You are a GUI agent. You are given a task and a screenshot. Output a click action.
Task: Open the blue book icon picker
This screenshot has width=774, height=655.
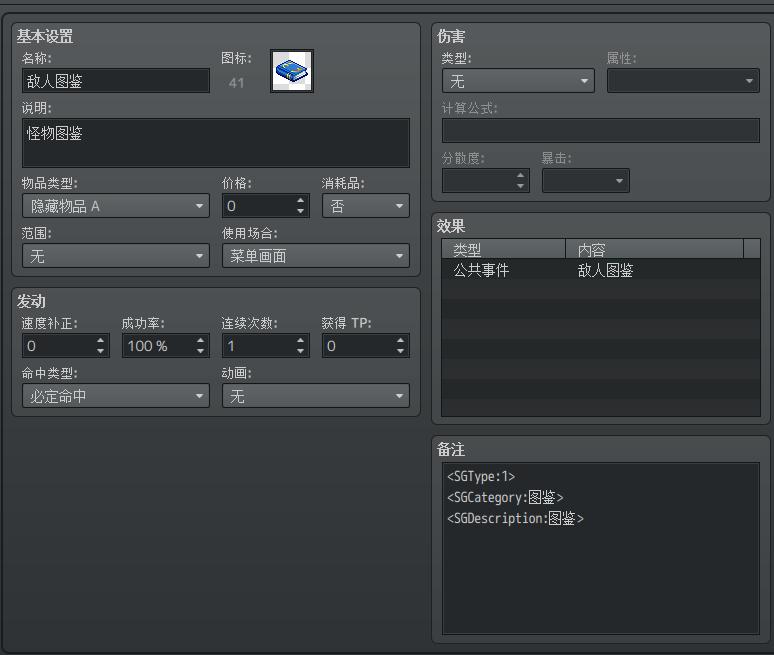click(292, 71)
